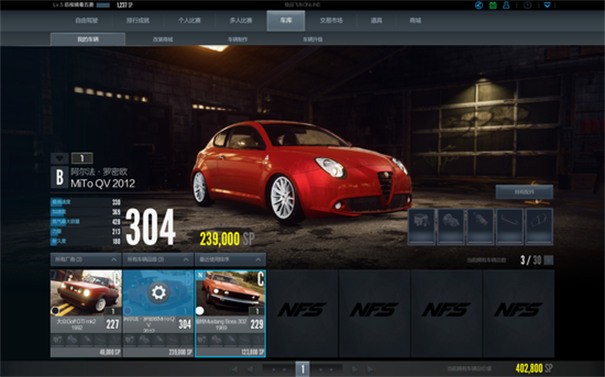Viewport: 605px width, 377px height.
Task: Click the 229 rating on the Mustang card
Action: [257, 324]
